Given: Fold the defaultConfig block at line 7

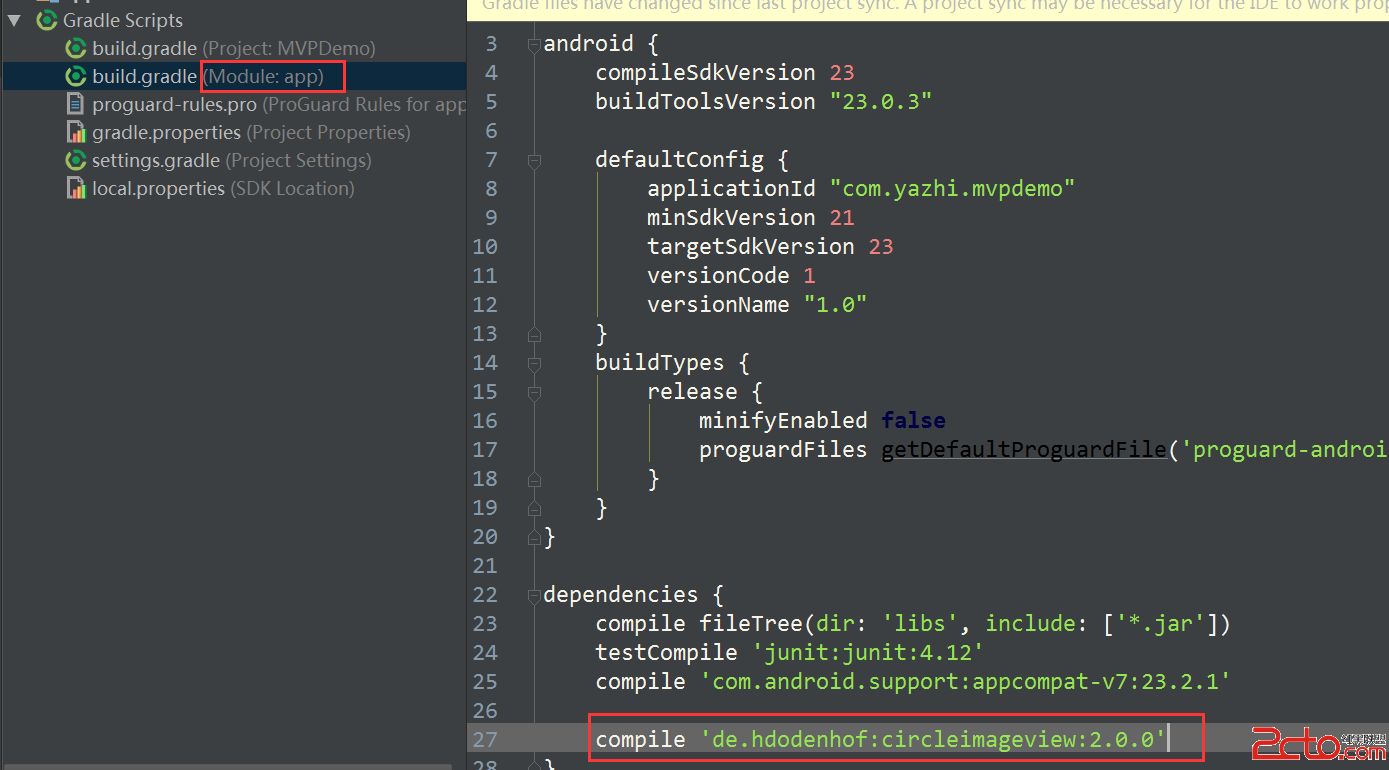Looking at the screenshot, I should point(533,161).
